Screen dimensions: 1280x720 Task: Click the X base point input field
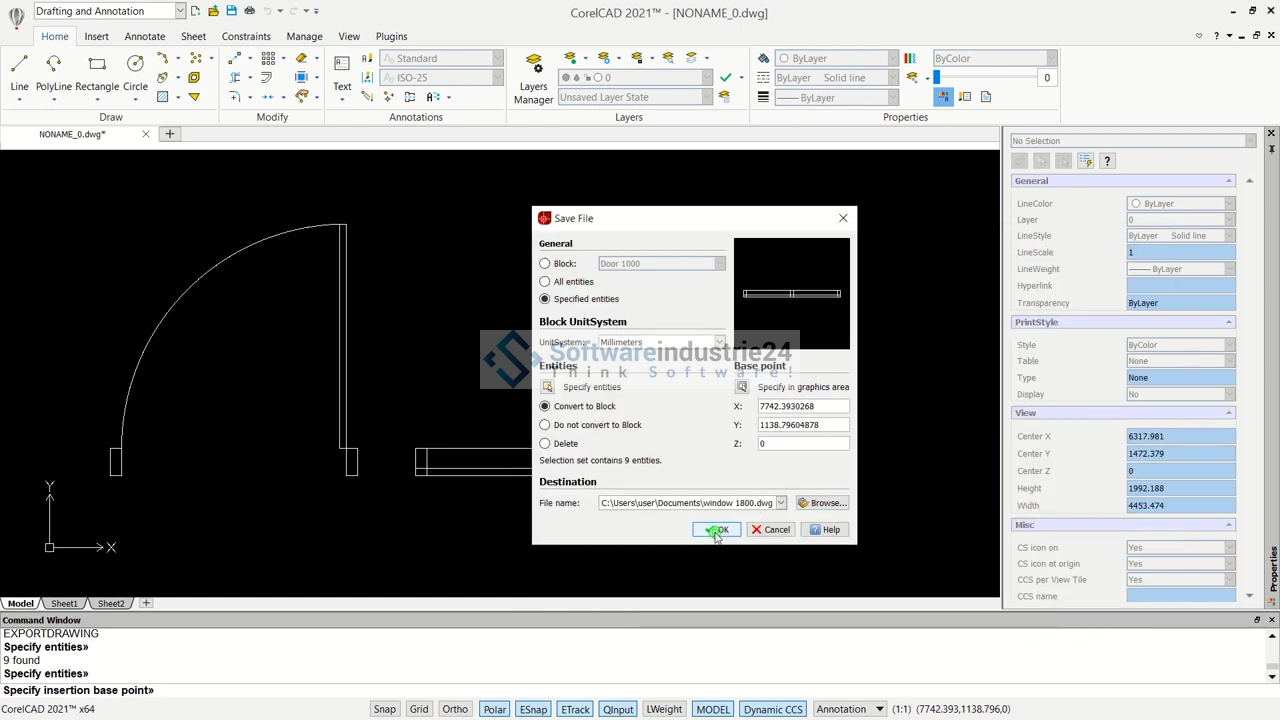pos(803,407)
